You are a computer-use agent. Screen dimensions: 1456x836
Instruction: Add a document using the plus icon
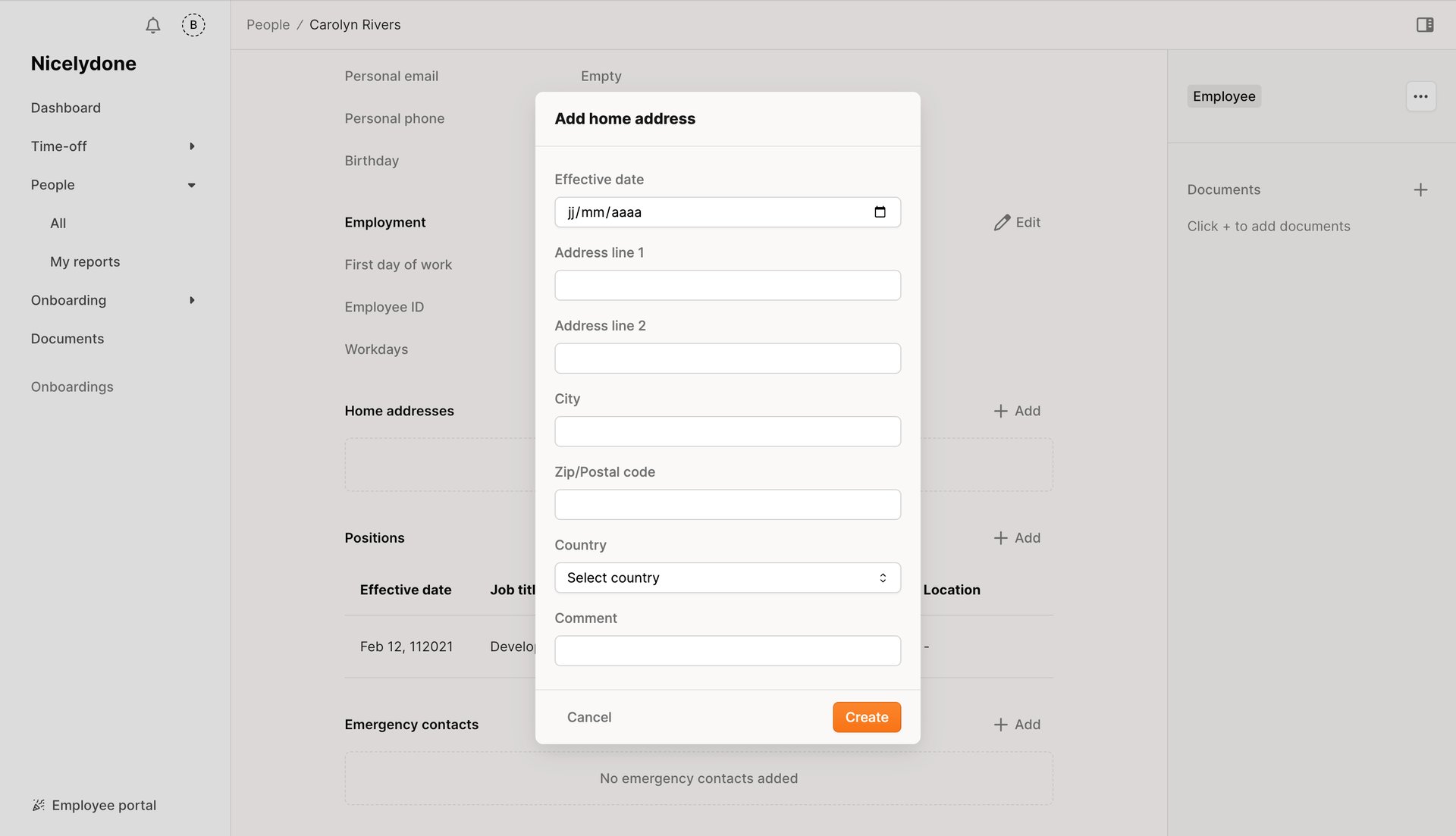tap(1421, 189)
